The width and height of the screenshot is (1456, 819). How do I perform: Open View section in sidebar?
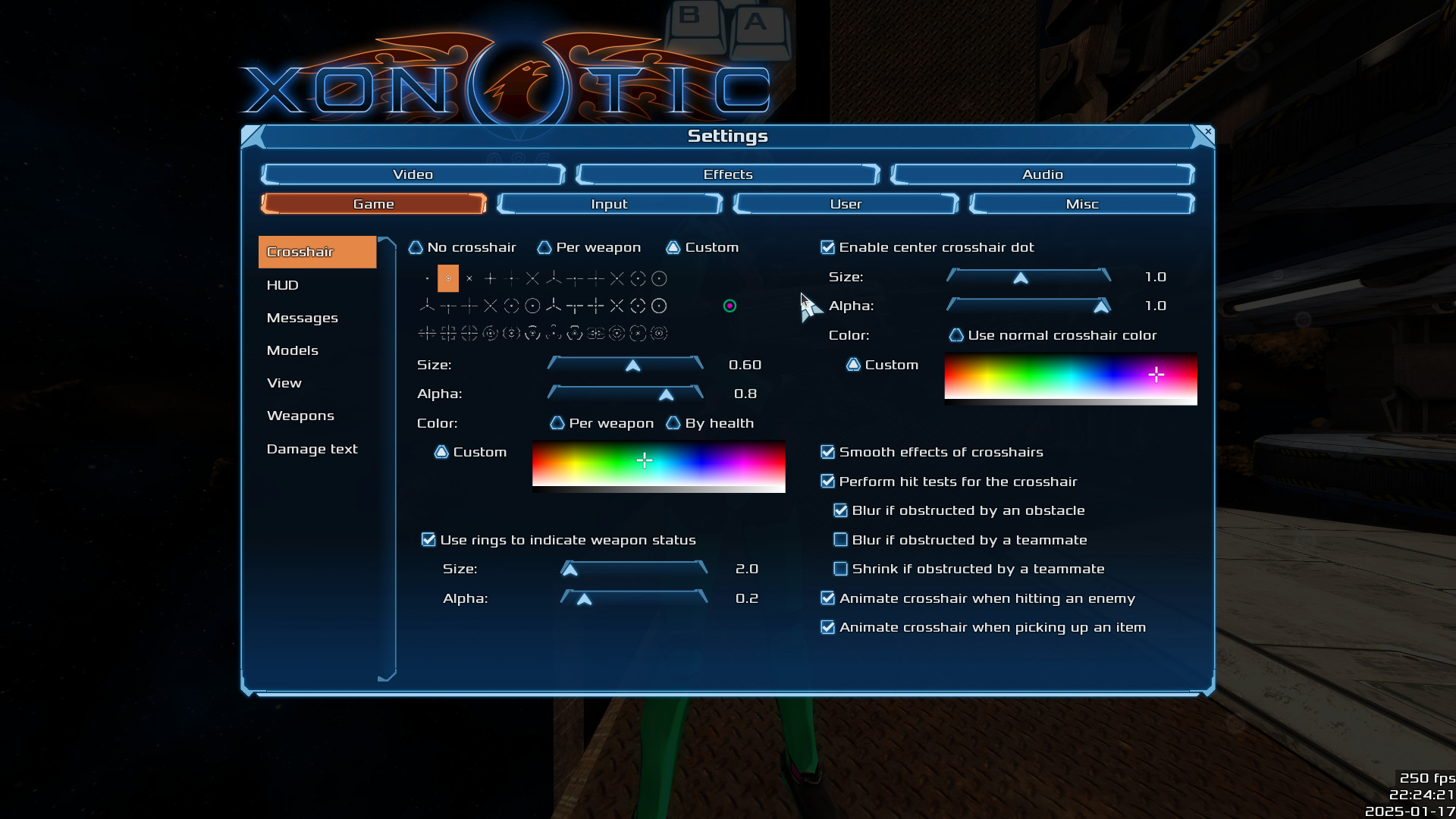(x=317, y=383)
